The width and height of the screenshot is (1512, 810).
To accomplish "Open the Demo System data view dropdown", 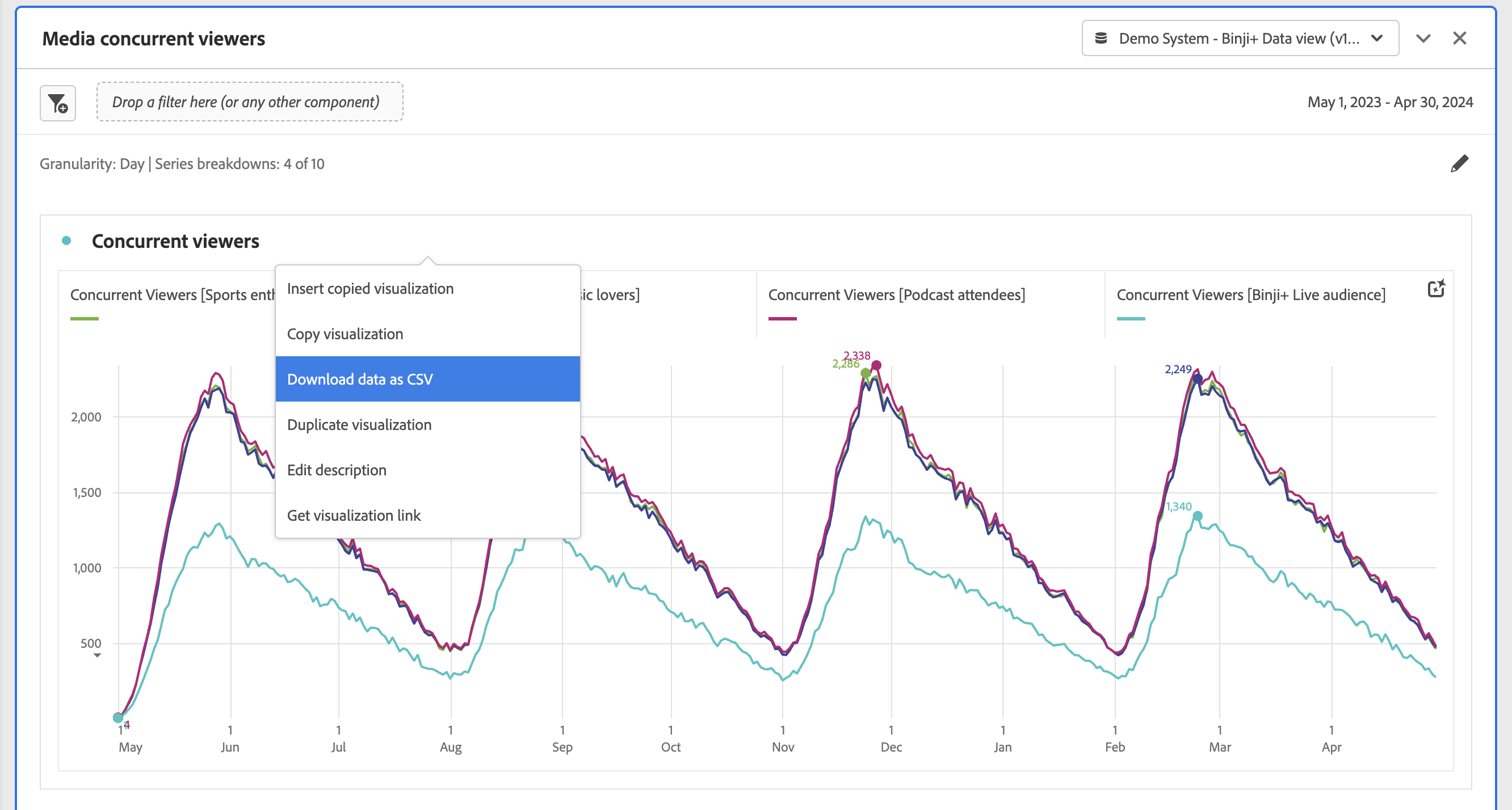I will [x=1240, y=39].
